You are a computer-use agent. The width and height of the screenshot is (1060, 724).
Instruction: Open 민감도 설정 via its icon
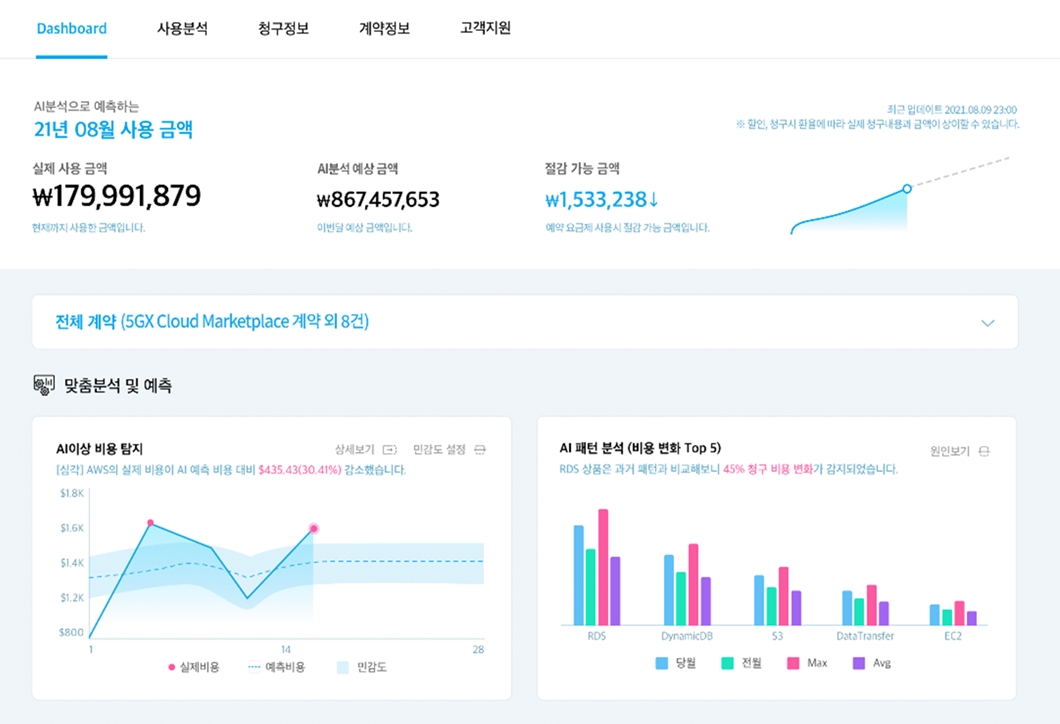(x=480, y=450)
